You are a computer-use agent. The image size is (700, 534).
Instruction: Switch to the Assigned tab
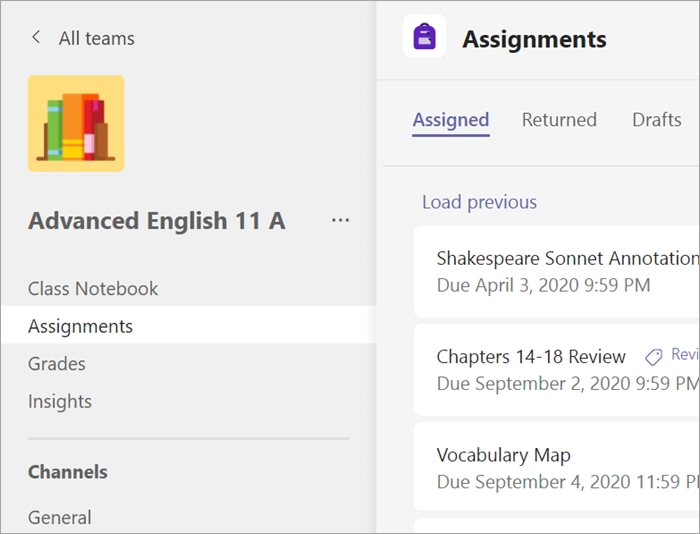[x=451, y=120]
